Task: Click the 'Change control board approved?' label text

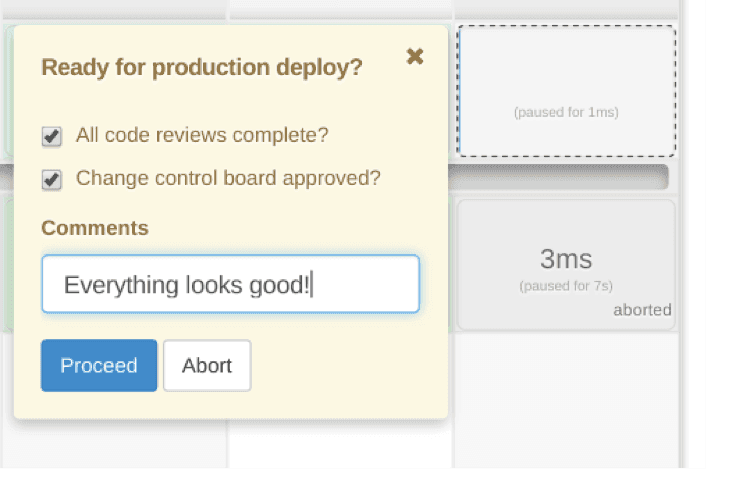Action: [x=228, y=178]
